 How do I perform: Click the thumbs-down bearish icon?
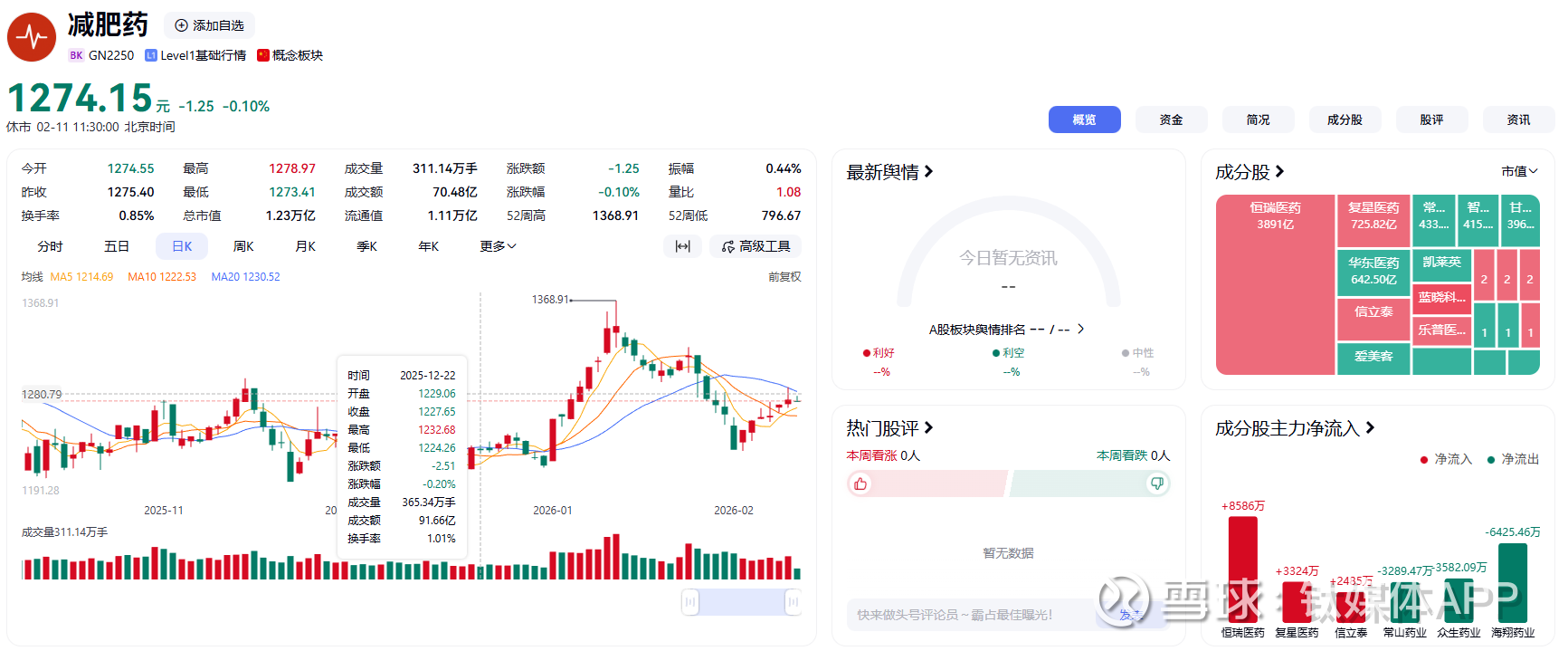(x=1156, y=483)
